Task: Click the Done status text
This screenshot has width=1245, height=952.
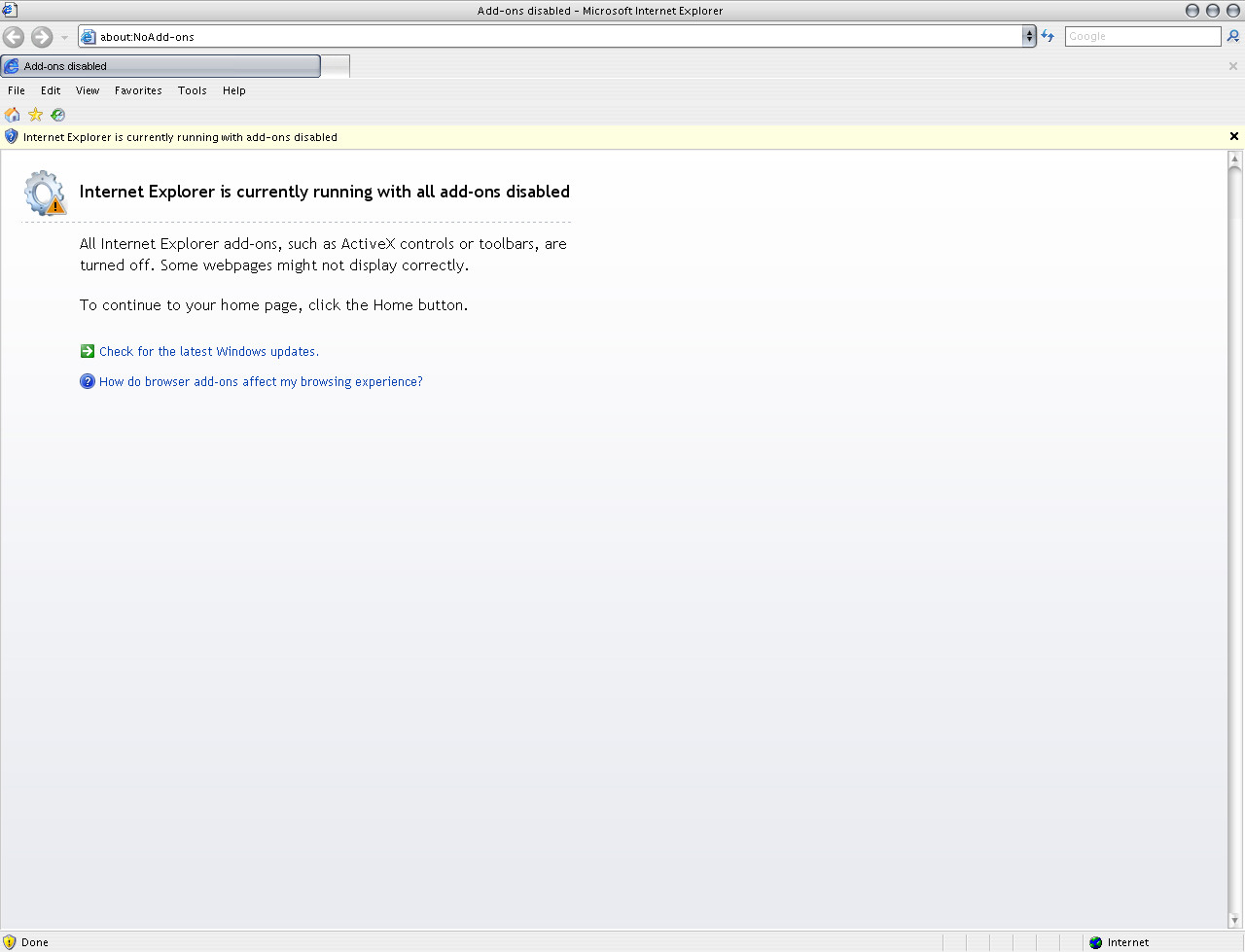Action: pos(35,942)
